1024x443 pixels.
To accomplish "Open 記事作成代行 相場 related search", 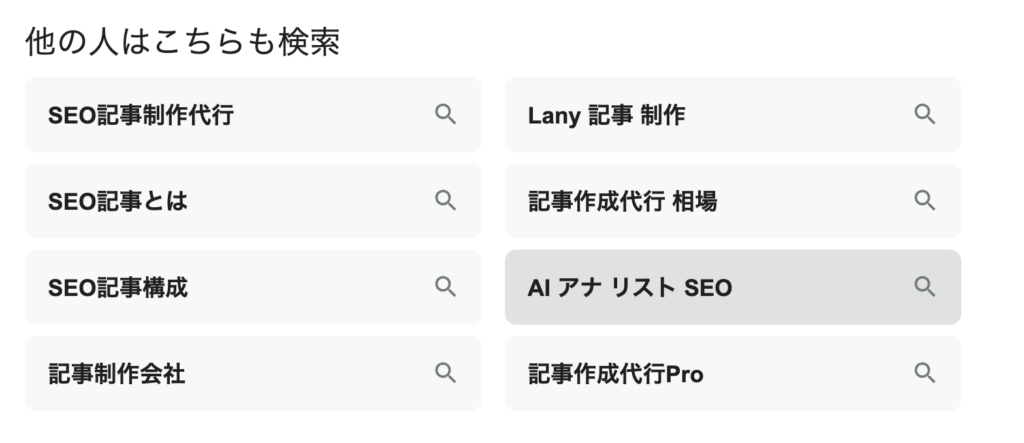I will tap(622, 201).
